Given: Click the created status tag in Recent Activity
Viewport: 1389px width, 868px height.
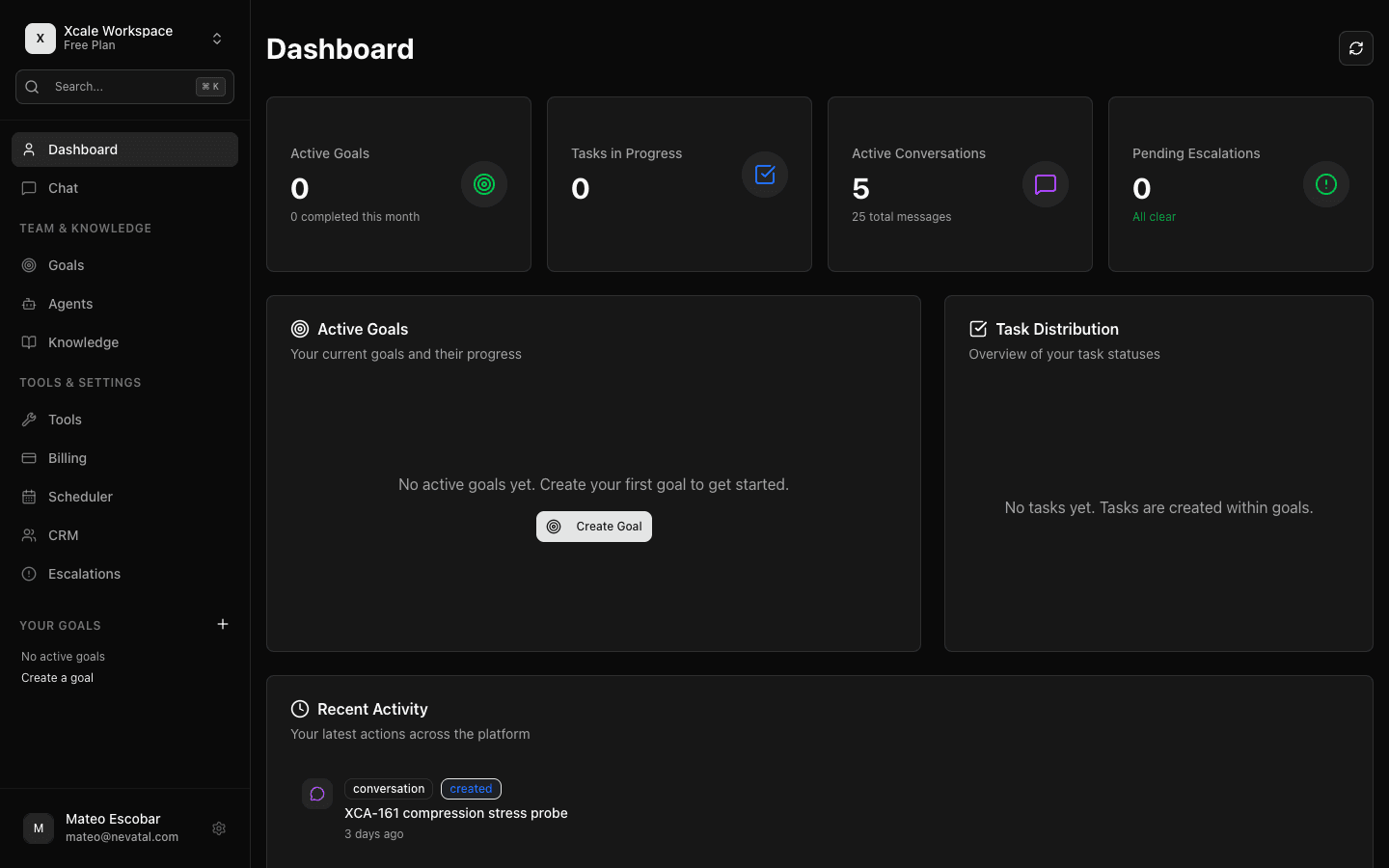Looking at the screenshot, I should pyautogui.click(x=471, y=788).
